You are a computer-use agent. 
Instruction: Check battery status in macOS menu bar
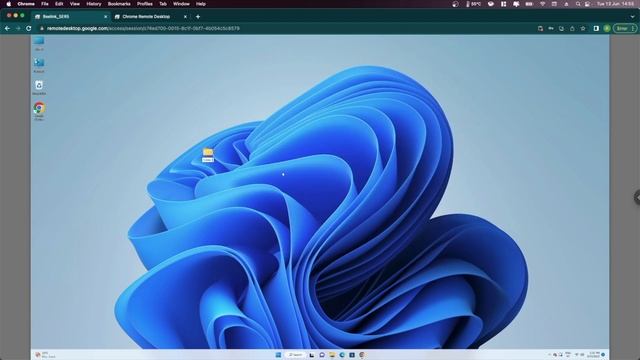tap(529, 4)
